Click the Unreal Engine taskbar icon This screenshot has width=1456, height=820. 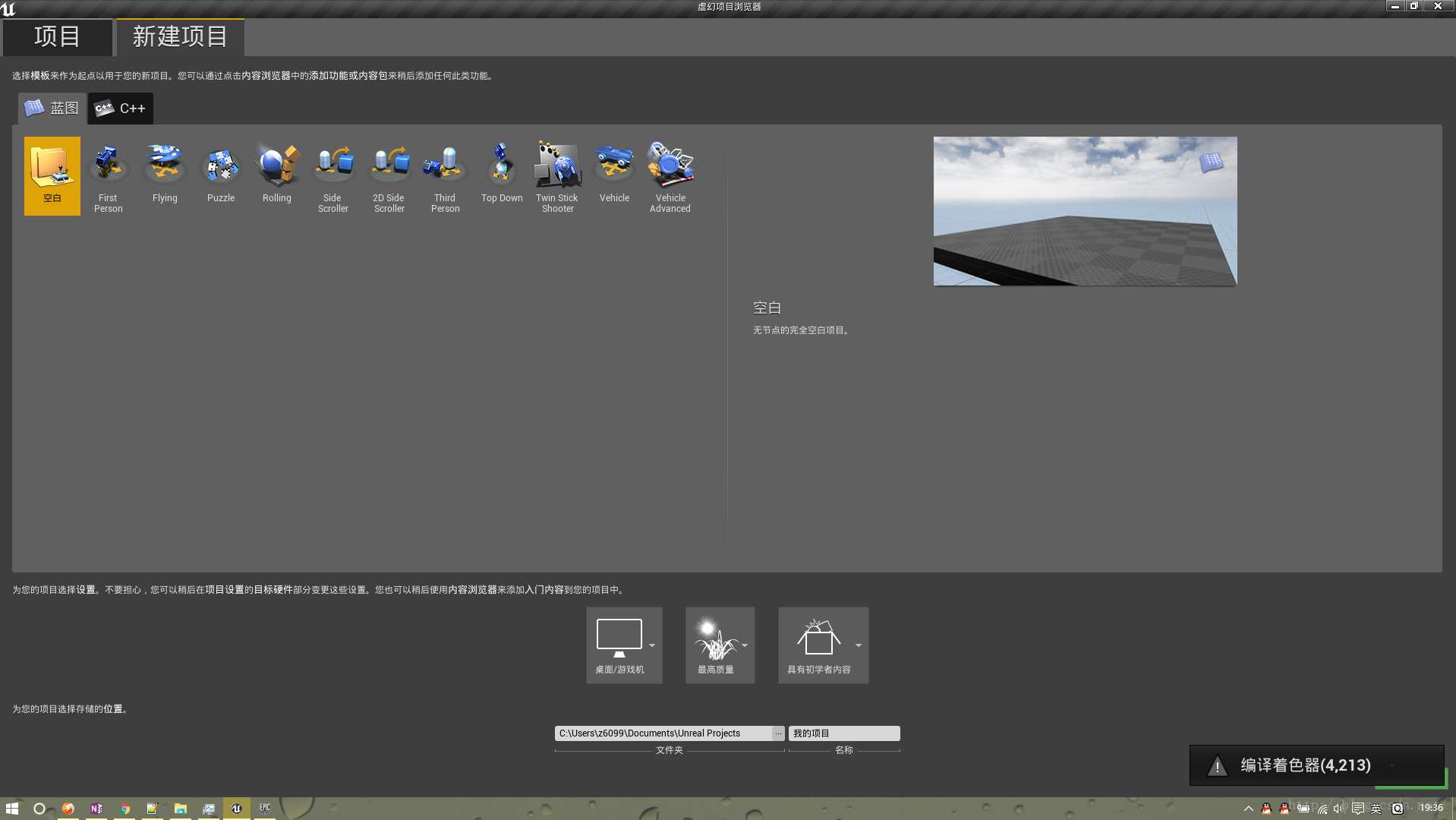(237, 809)
